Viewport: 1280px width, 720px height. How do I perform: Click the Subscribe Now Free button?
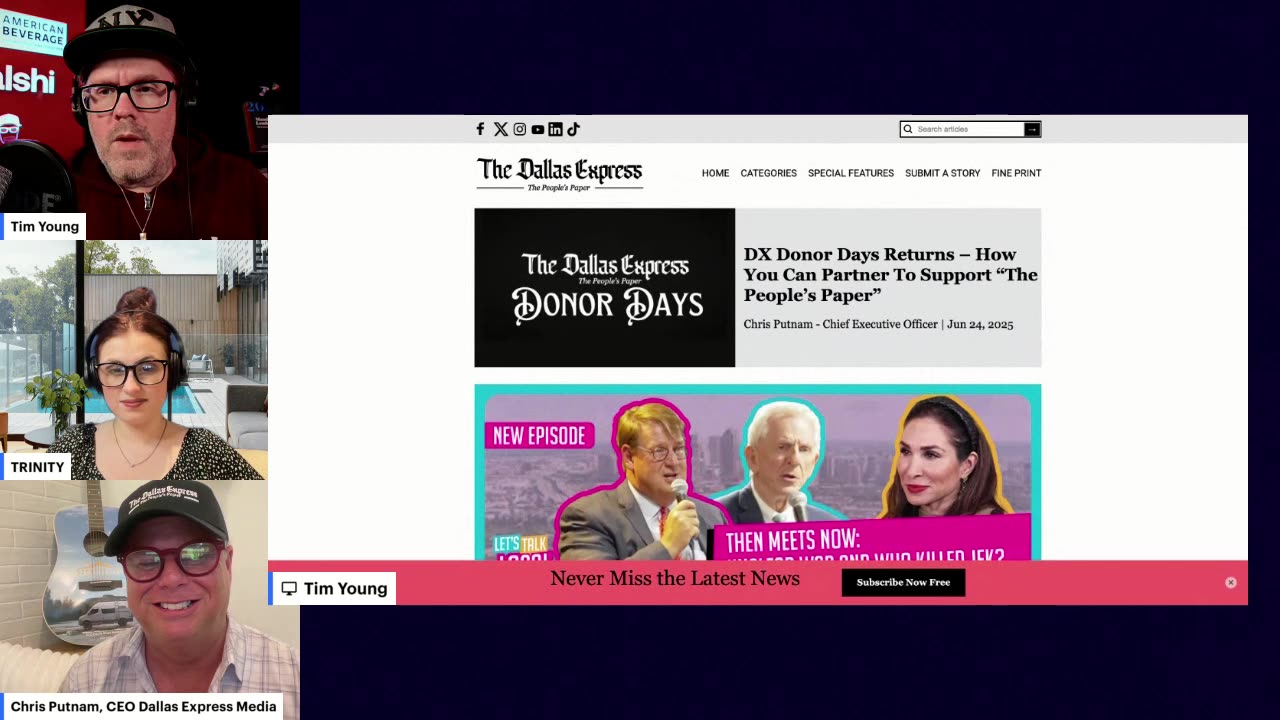(x=903, y=582)
